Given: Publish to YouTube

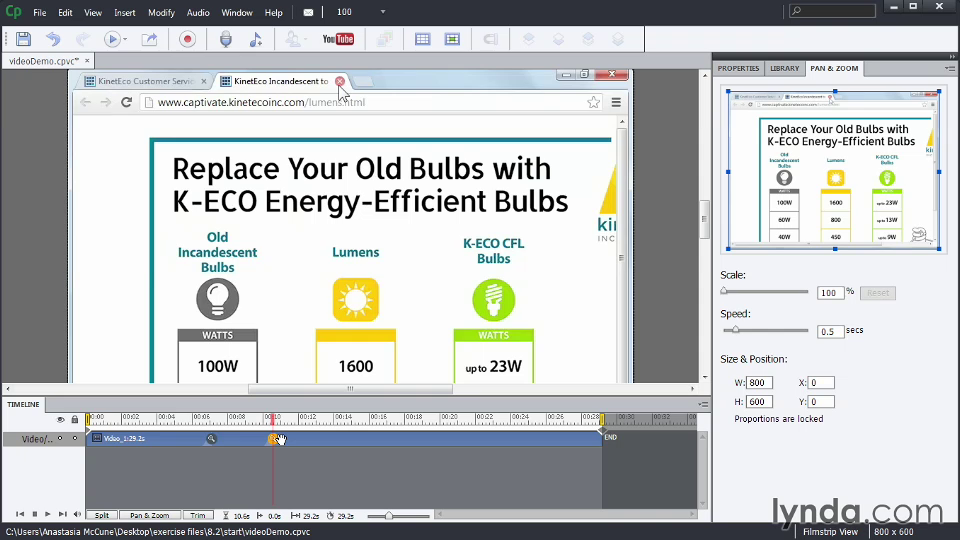Looking at the screenshot, I should point(338,39).
